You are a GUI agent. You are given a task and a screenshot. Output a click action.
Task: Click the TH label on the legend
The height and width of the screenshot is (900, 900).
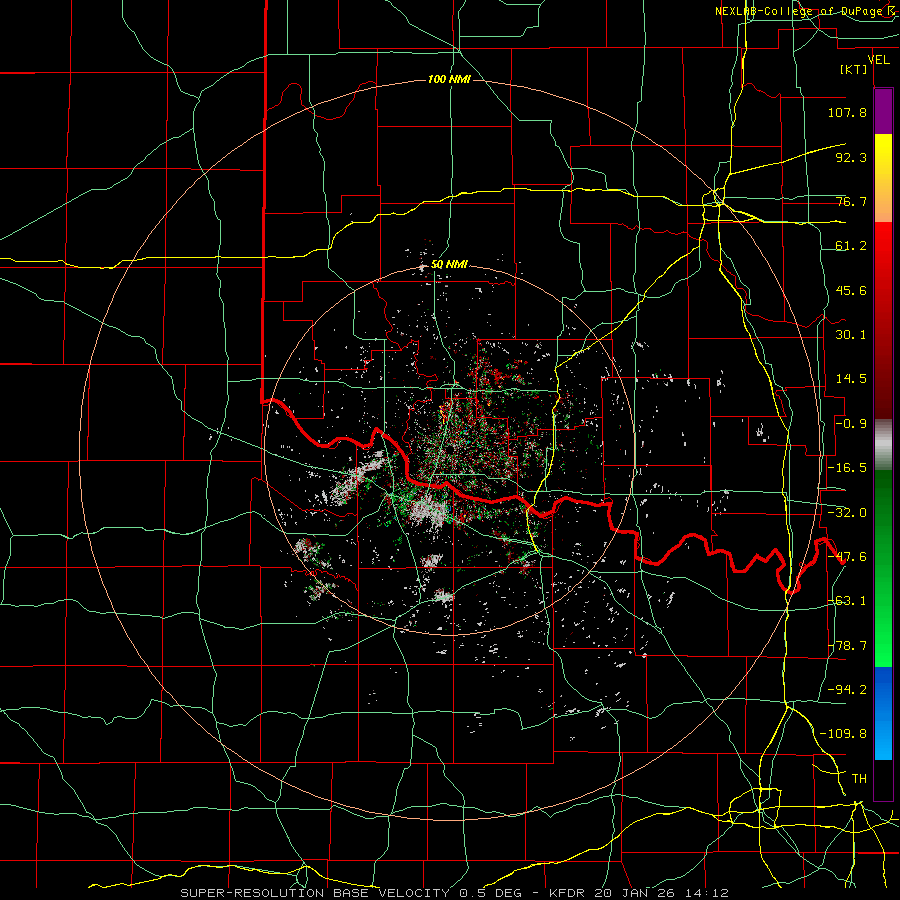pos(859,779)
